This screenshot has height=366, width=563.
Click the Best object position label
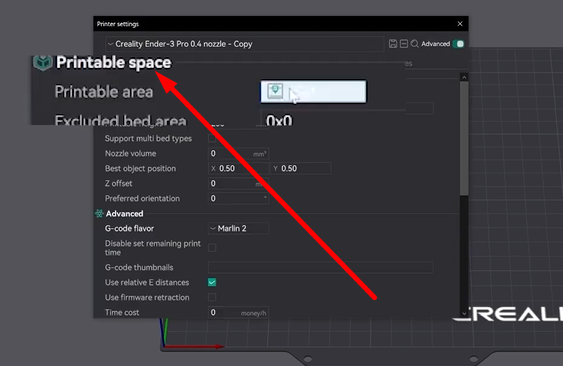pos(140,168)
